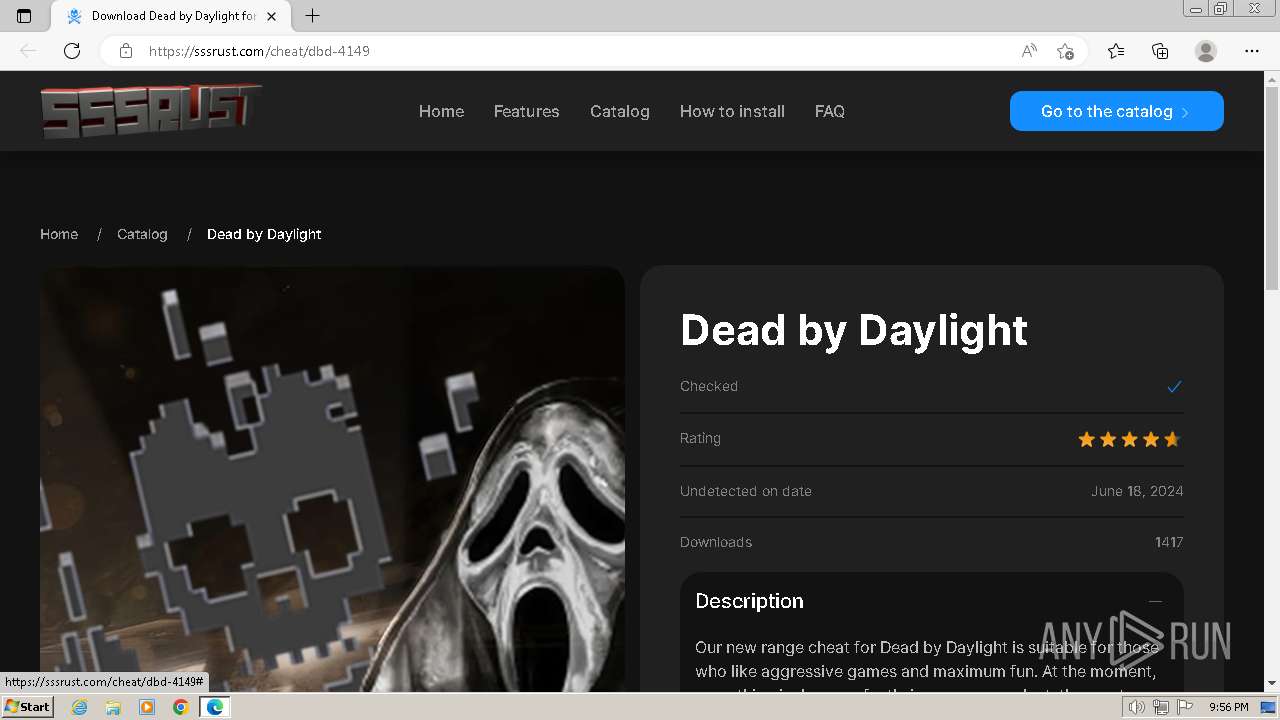This screenshot has width=1280, height=720.
Task: Add this page to favorites
Action: point(1065,51)
